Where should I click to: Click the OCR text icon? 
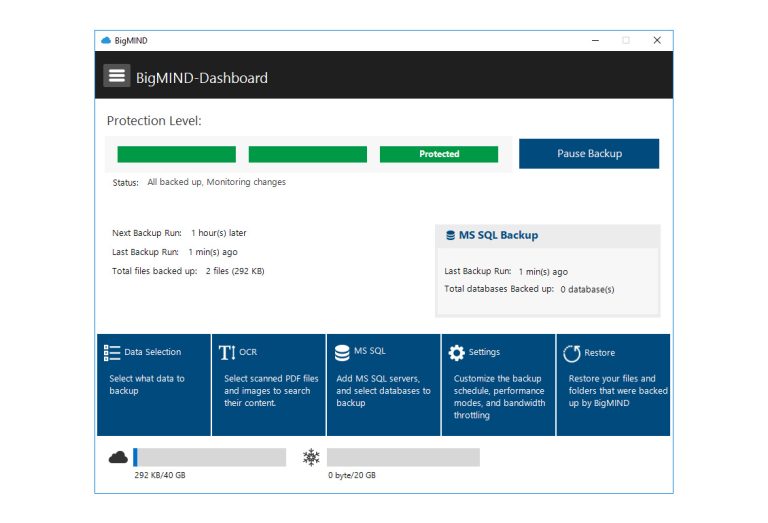[227, 352]
